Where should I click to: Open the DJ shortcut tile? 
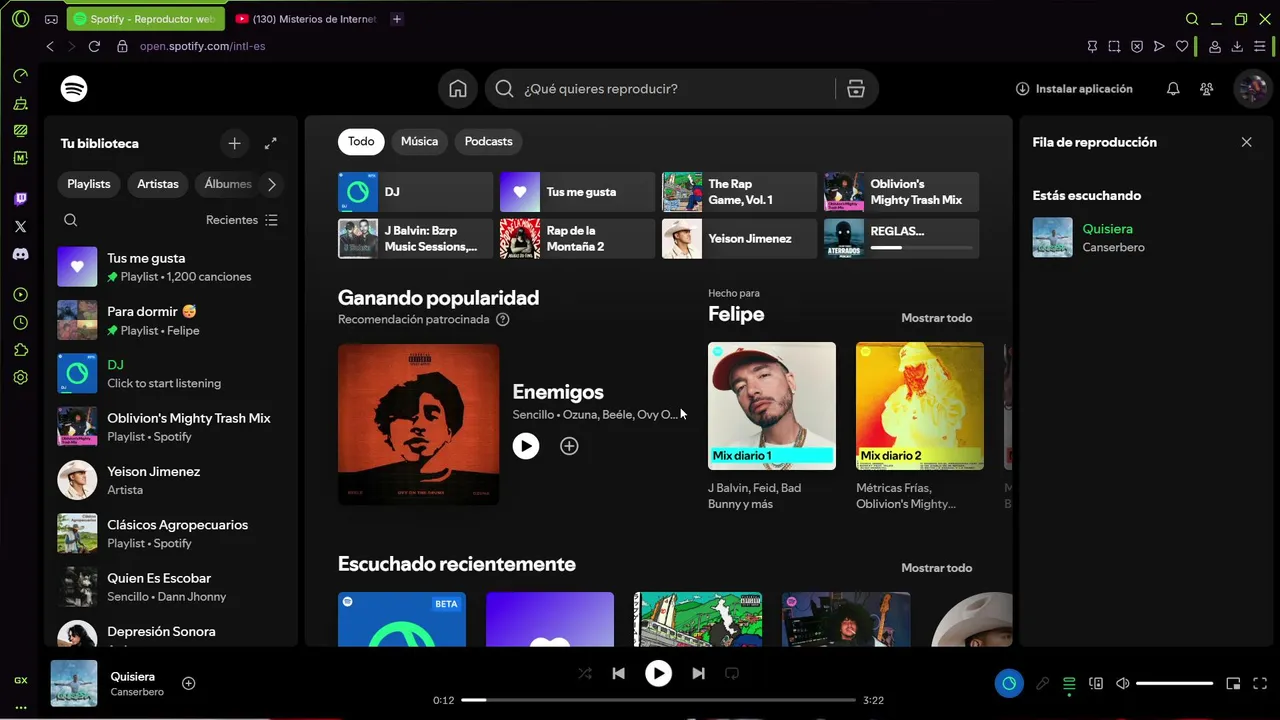coord(415,192)
